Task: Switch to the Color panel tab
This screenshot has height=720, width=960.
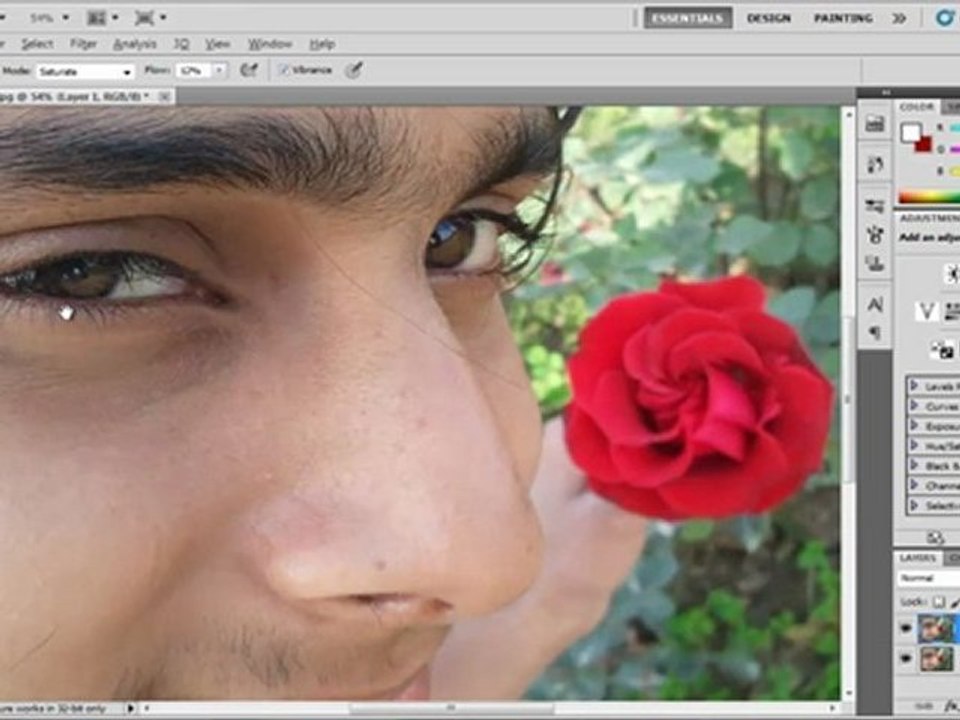Action: (x=917, y=107)
